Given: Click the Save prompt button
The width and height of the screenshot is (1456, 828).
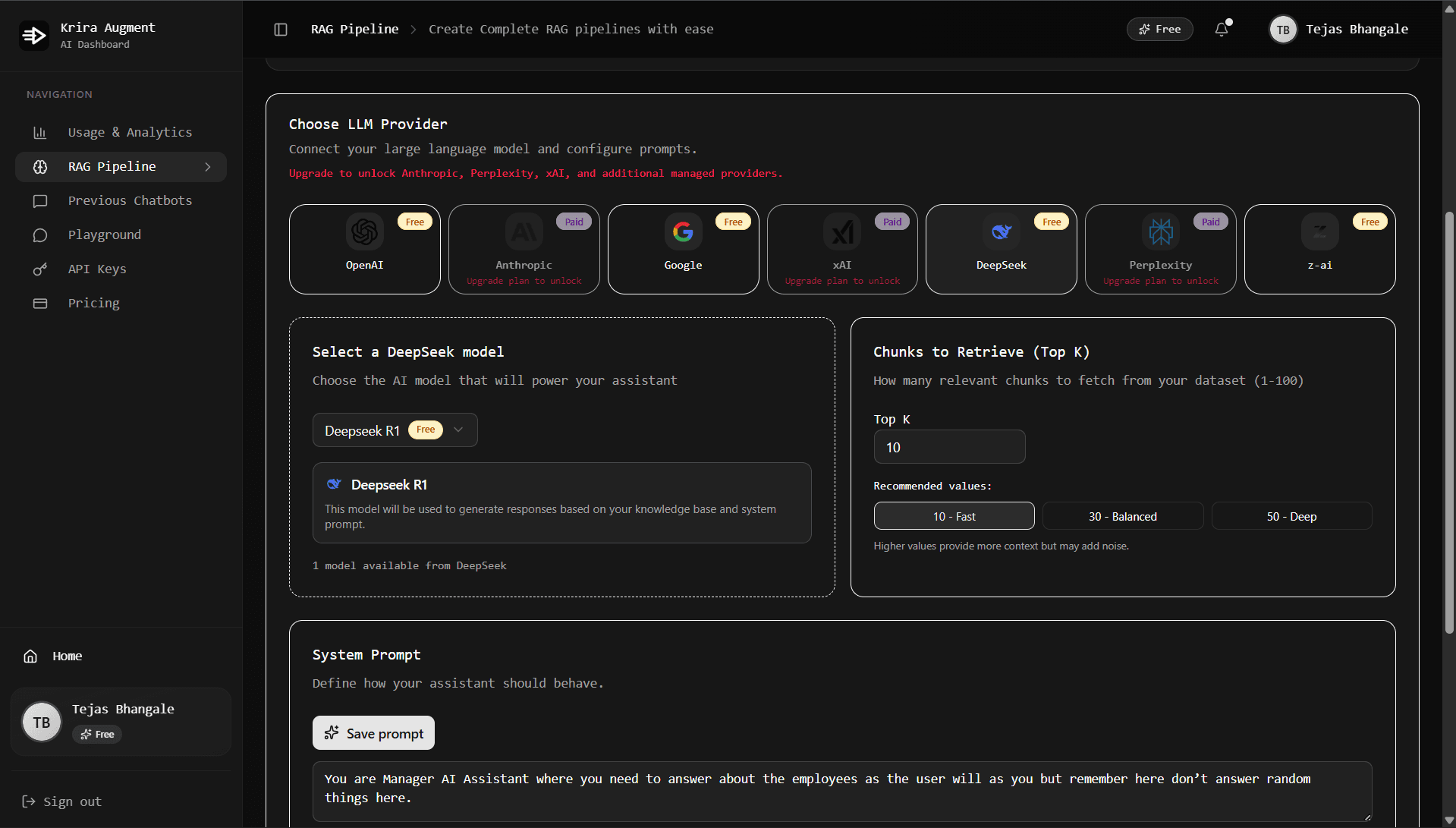Looking at the screenshot, I should click(373, 732).
